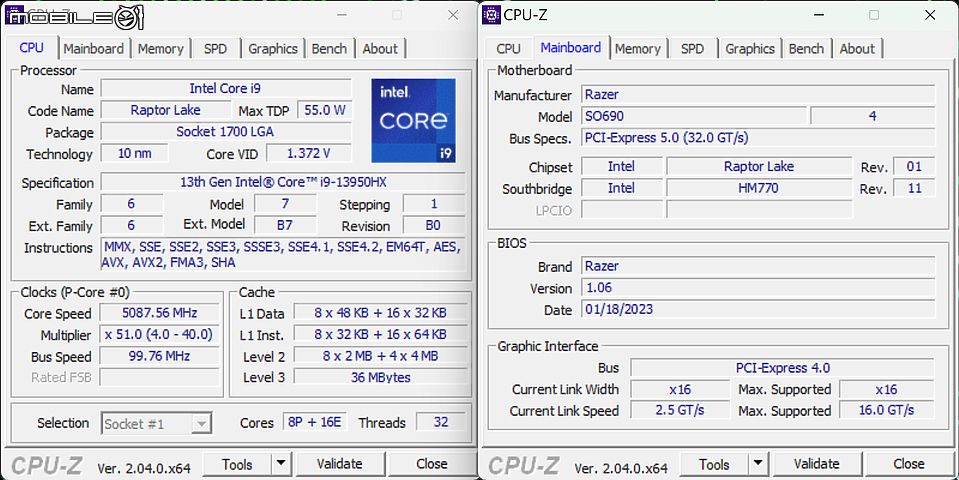
Task: Switch to Mainboard tab in left window
Action: pos(94,49)
